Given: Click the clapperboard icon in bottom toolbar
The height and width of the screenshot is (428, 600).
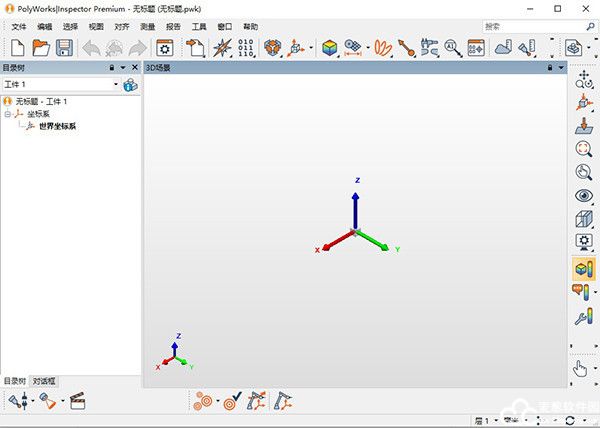Looking at the screenshot, I should point(76,402).
